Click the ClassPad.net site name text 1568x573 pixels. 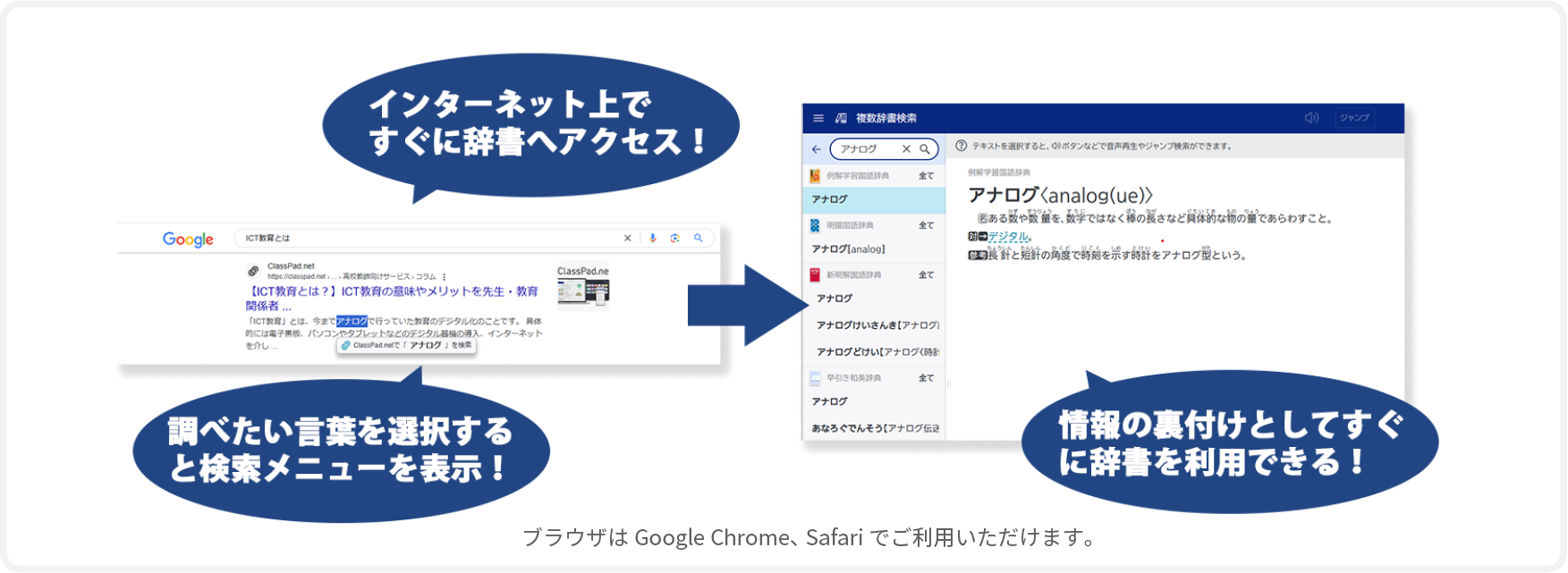(291, 265)
